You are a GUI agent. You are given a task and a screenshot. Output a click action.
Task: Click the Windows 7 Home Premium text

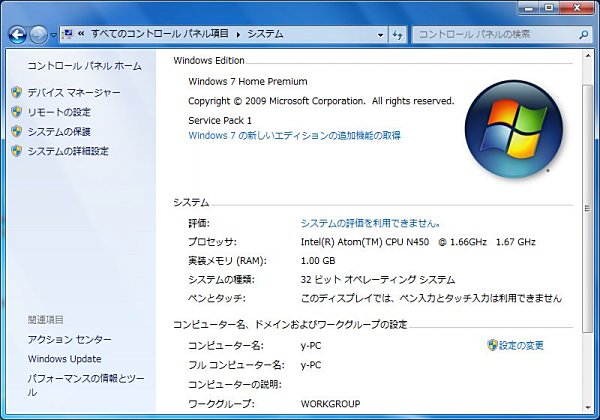(x=248, y=81)
